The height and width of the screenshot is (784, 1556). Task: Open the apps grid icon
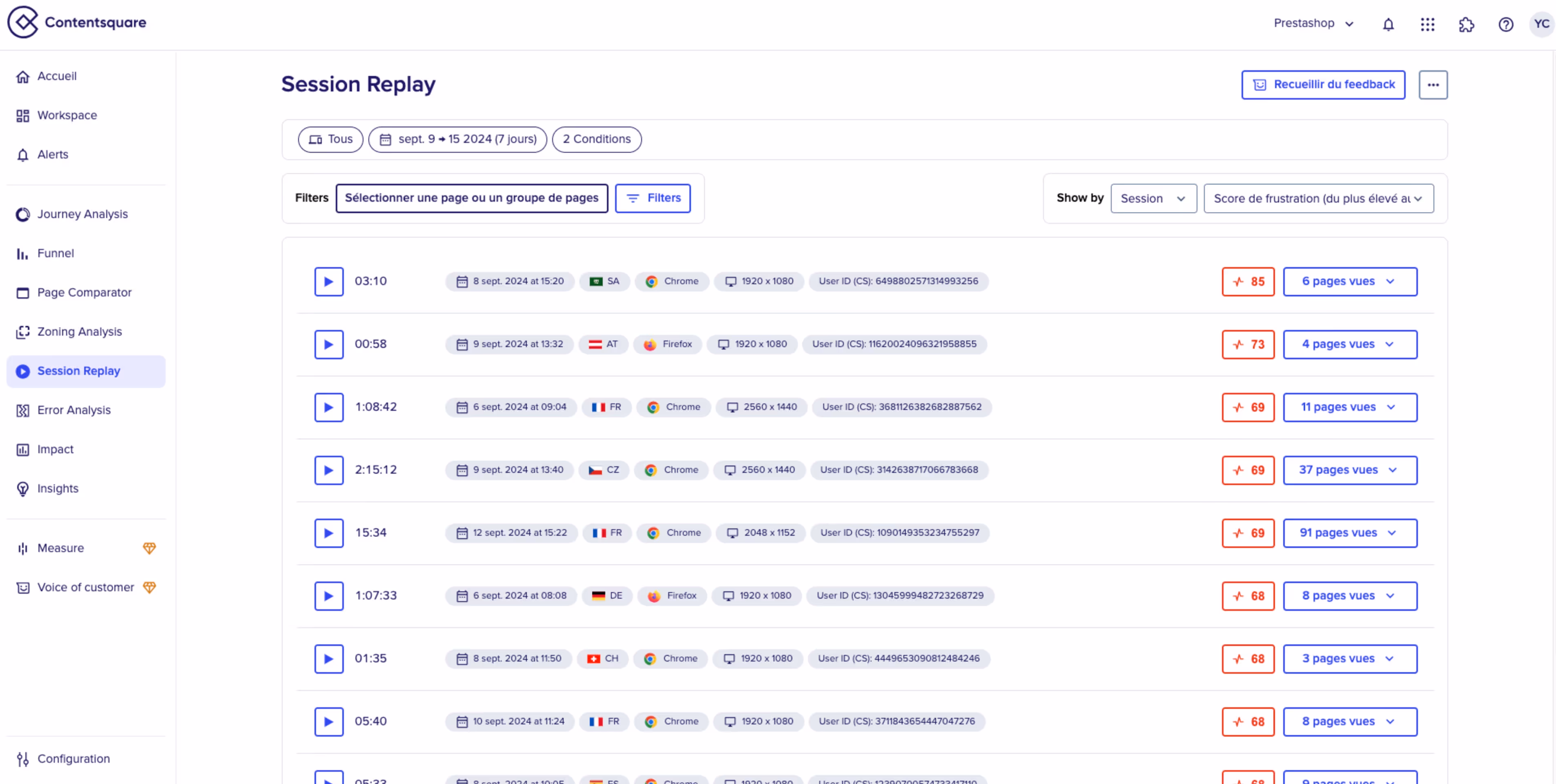point(1427,24)
